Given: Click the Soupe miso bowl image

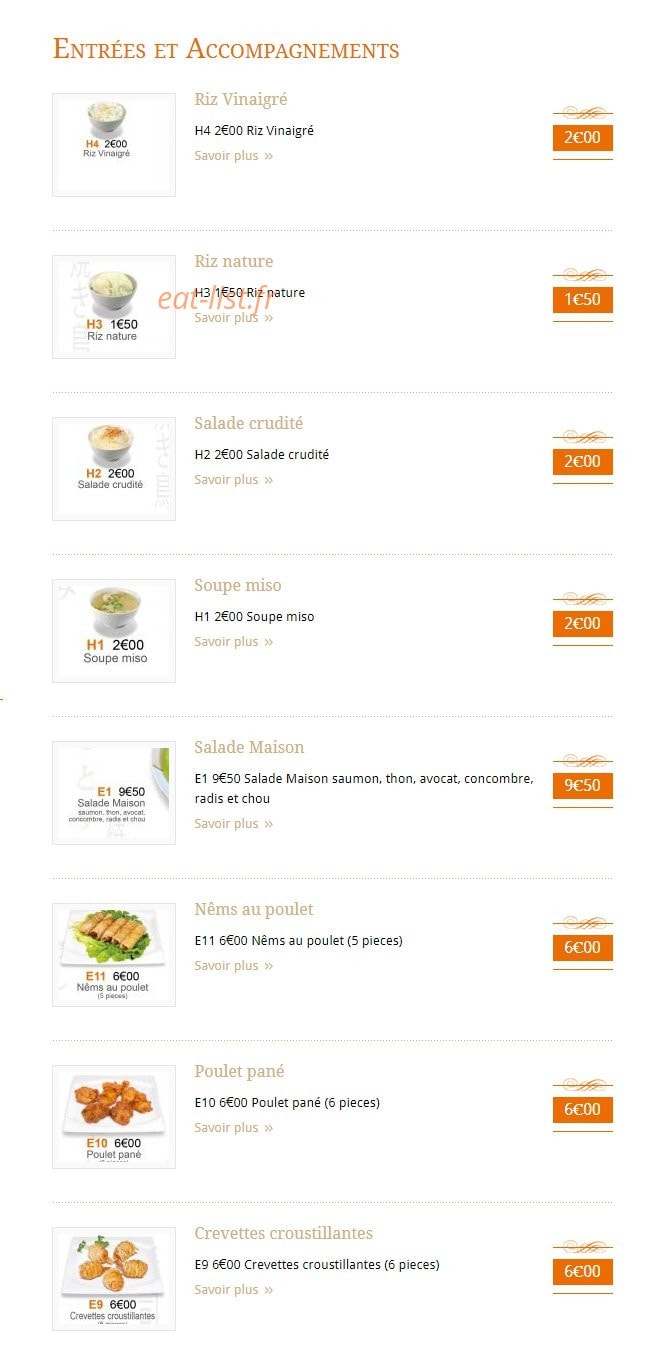Looking at the screenshot, I should [x=114, y=631].
